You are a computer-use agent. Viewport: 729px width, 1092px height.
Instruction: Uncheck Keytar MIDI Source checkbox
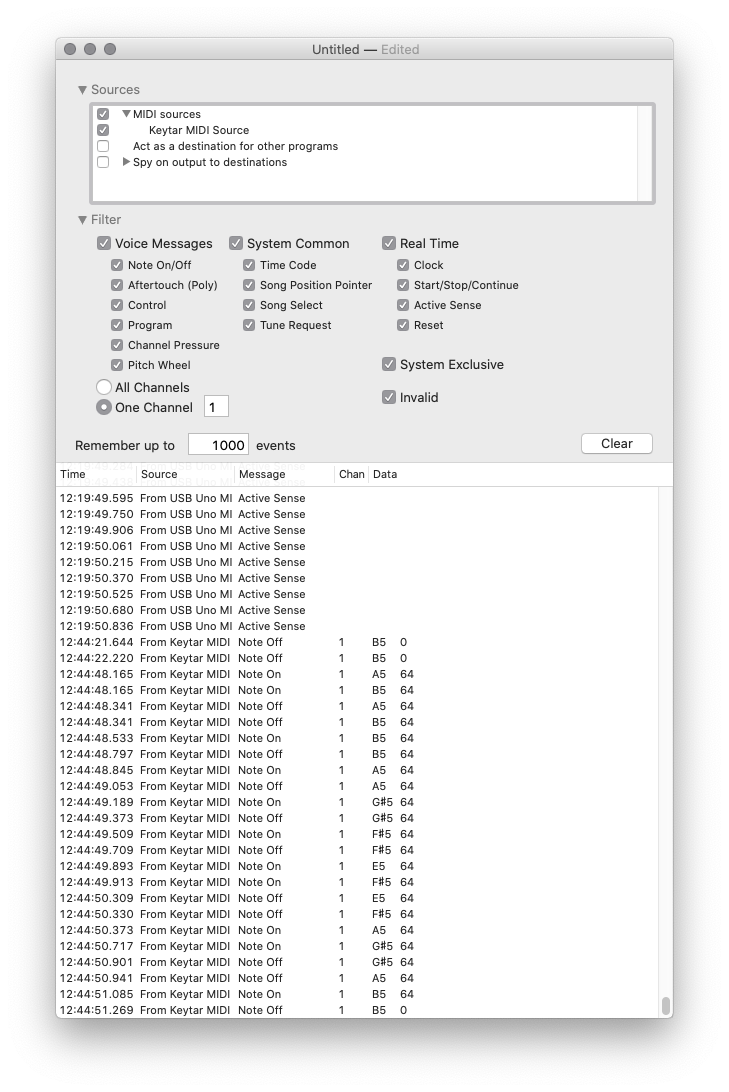[103, 130]
